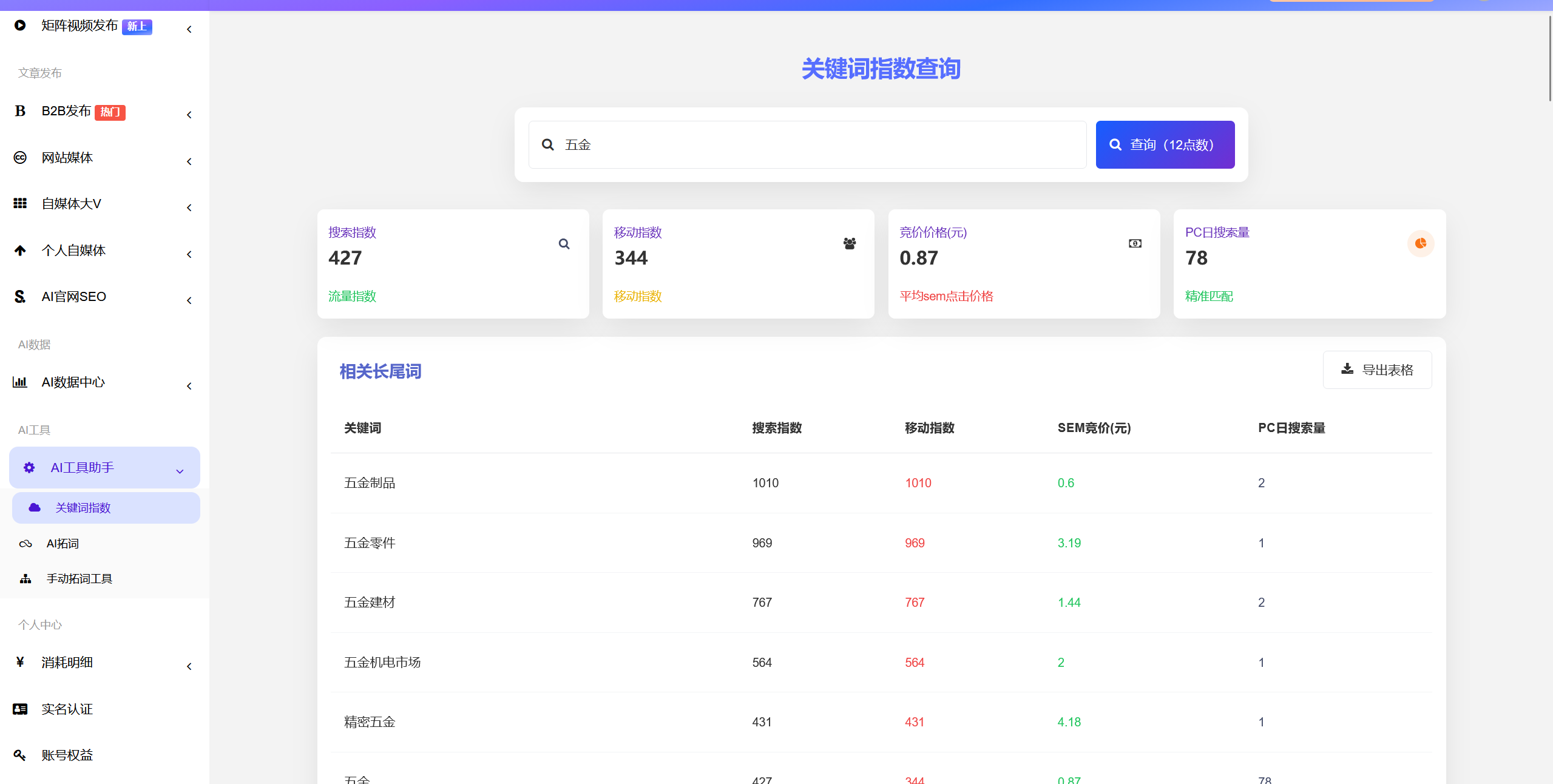This screenshot has width=1553, height=784.
Task: Click the 精密五金 keyword row
Action: (x=881, y=722)
